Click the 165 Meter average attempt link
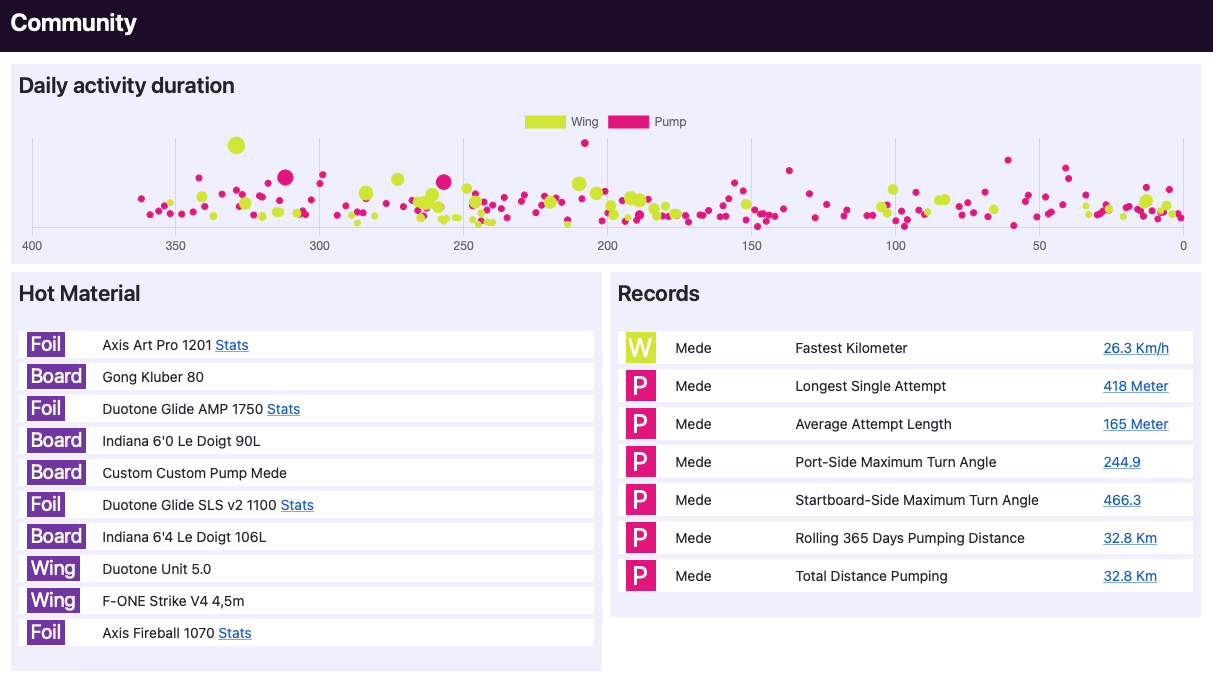The width and height of the screenshot is (1213, 682). [1135, 424]
